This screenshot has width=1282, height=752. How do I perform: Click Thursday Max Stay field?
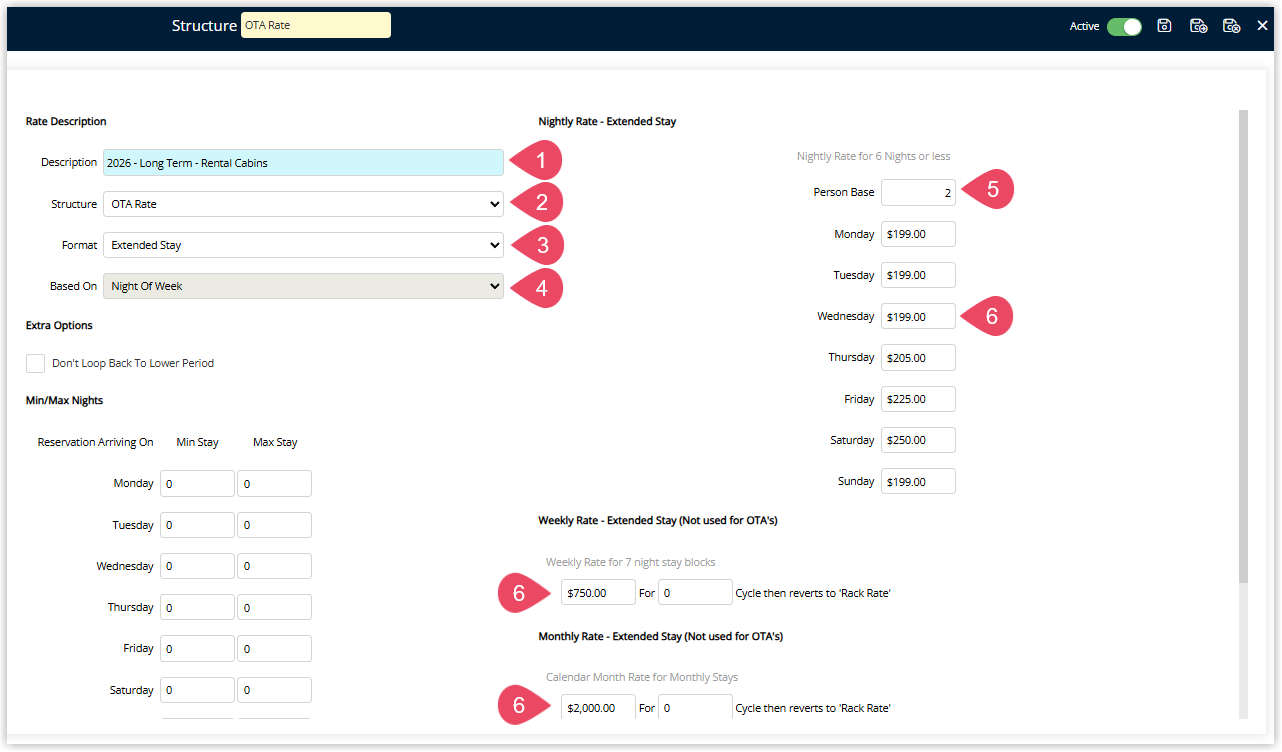[x=274, y=607]
